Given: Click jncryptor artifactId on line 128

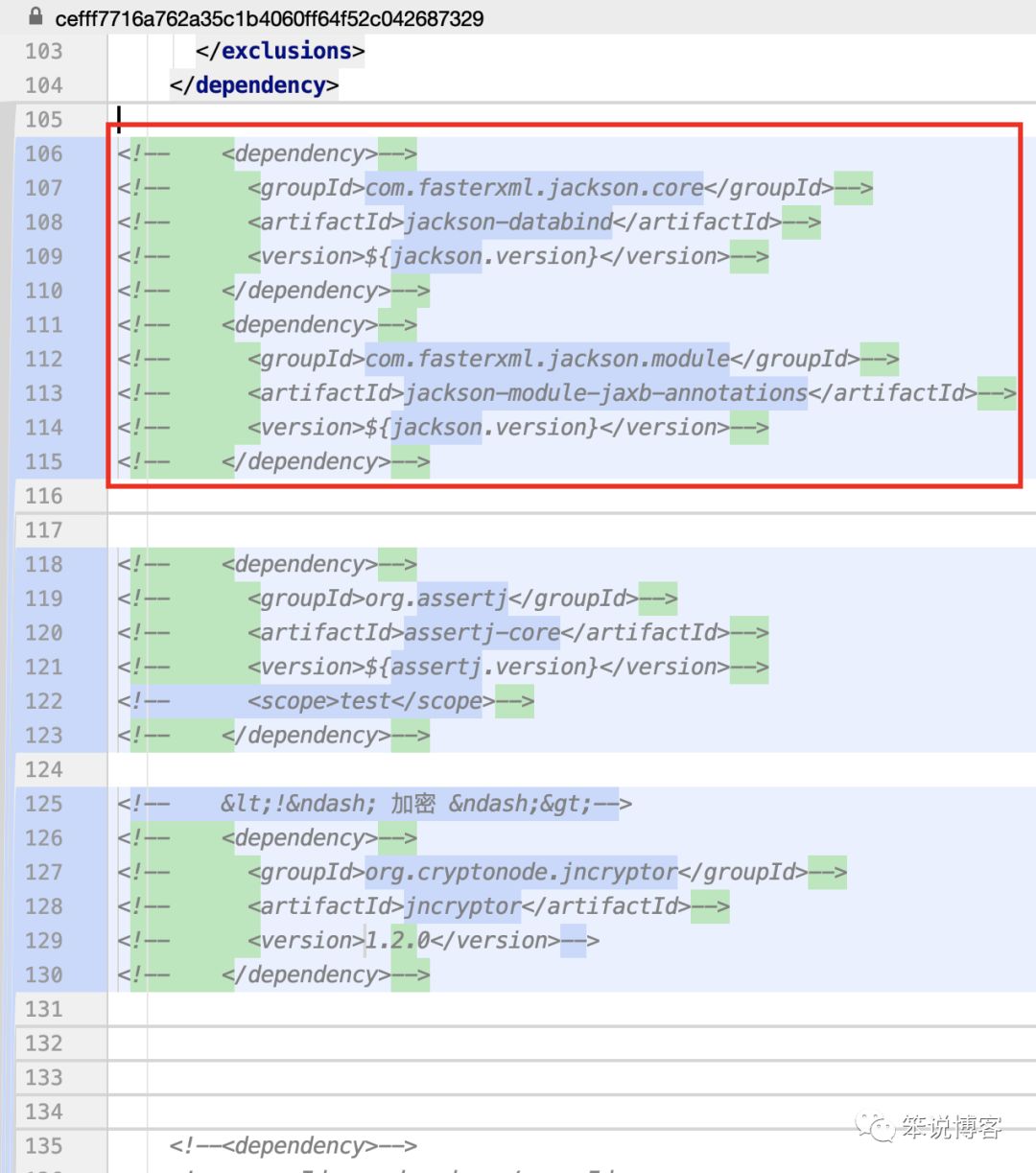Looking at the screenshot, I should pos(462,906).
